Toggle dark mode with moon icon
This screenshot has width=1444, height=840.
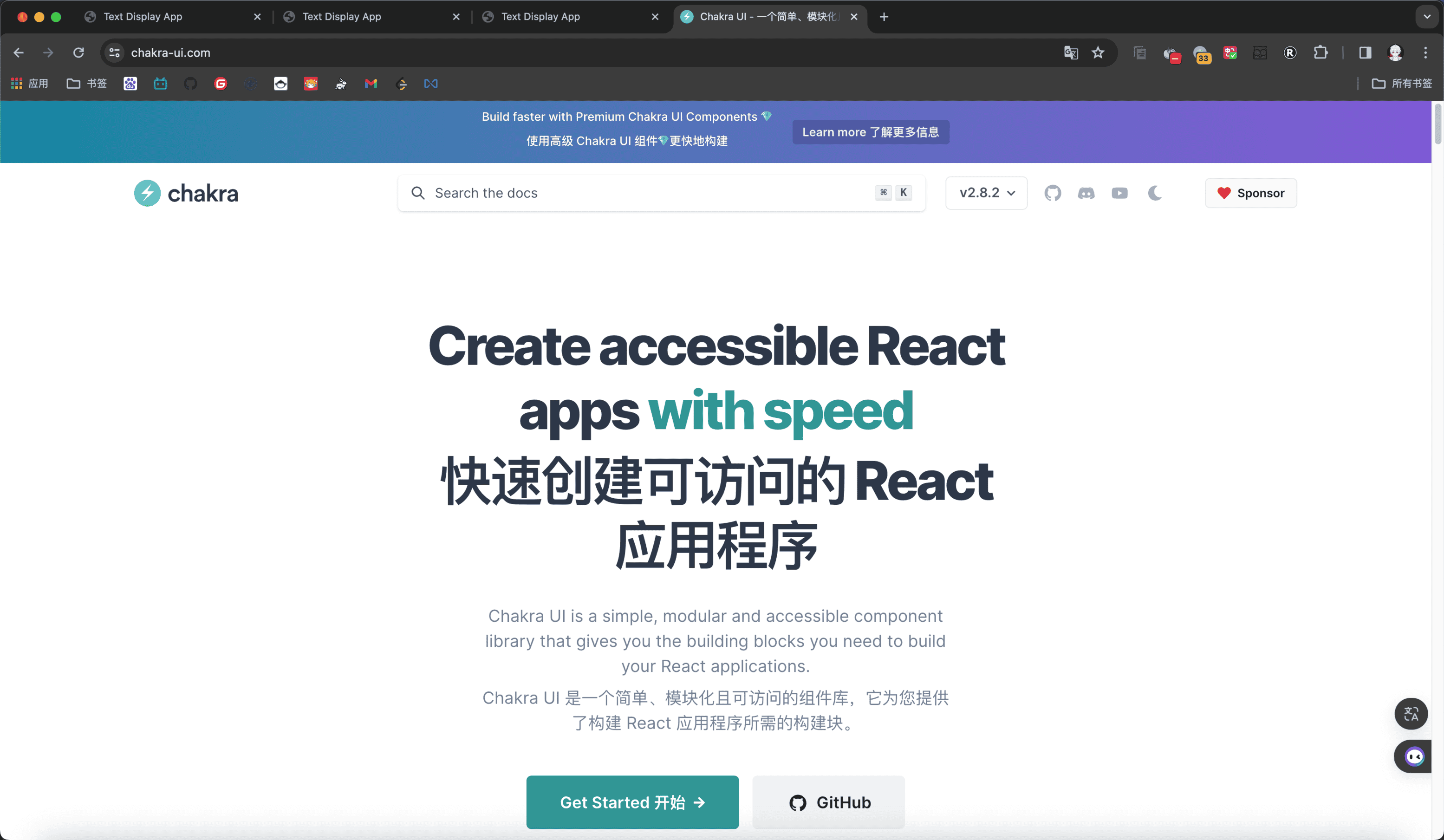click(x=1155, y=193)
